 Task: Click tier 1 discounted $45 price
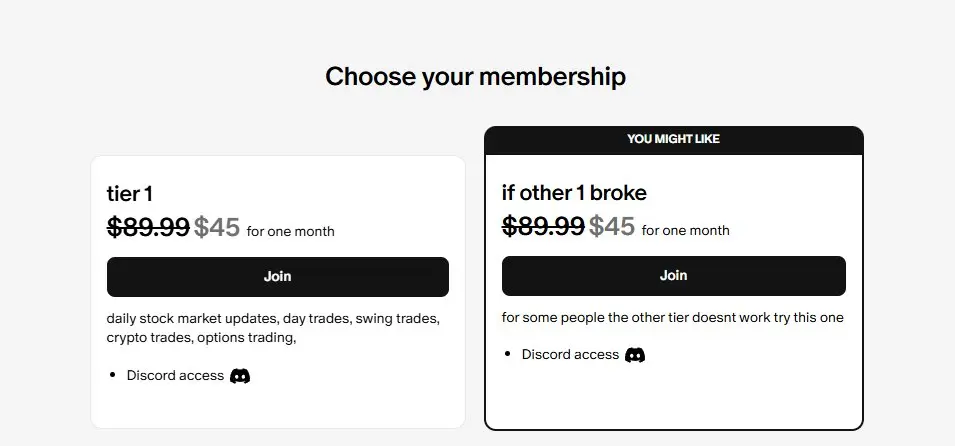click(217, 227)
